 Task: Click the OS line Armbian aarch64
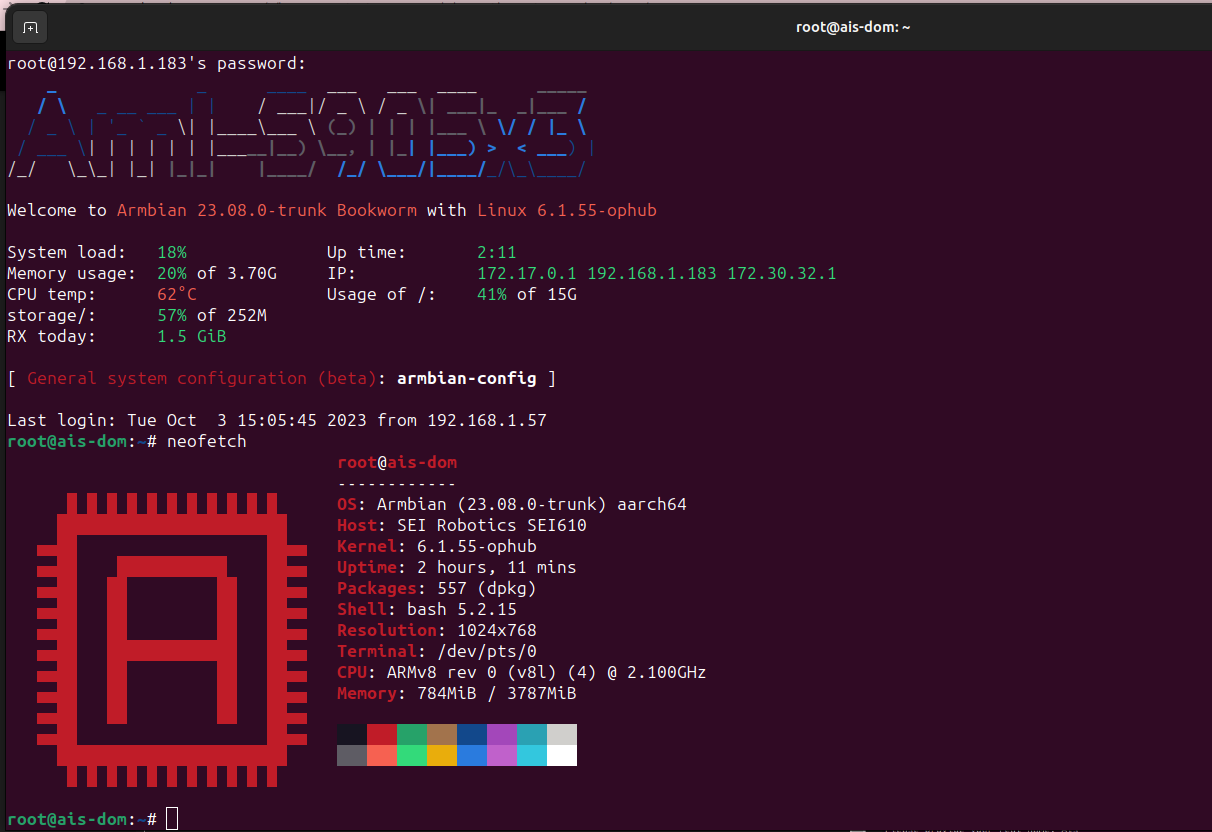[x=512, y=504]
